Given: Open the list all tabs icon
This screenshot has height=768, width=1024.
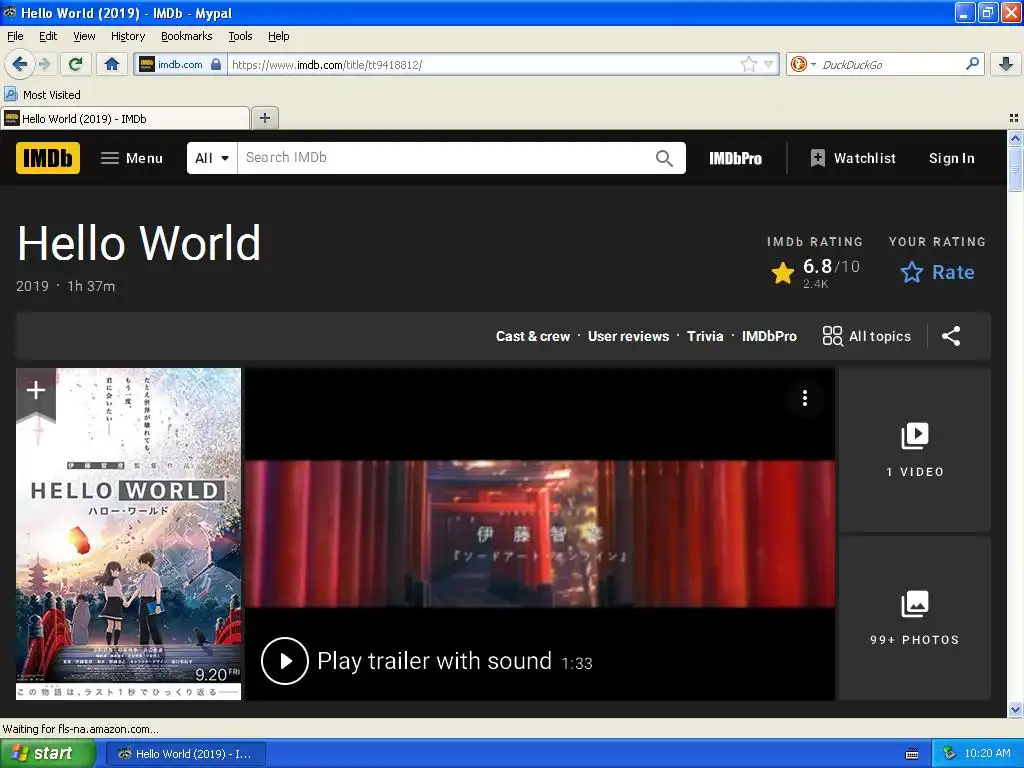Looking at the screenshot, I should click(x=1014, y=118).
